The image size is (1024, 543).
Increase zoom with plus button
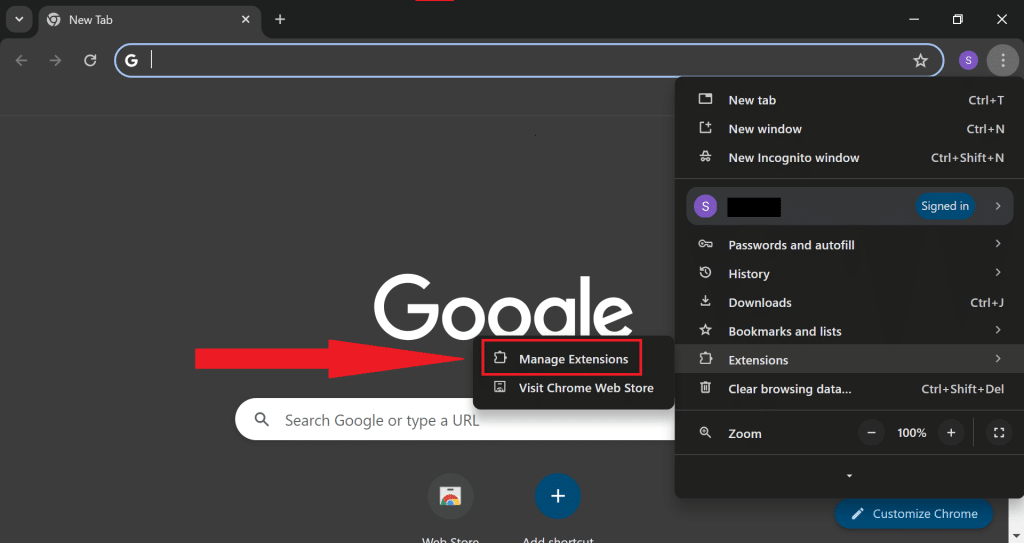click(951, 433)
